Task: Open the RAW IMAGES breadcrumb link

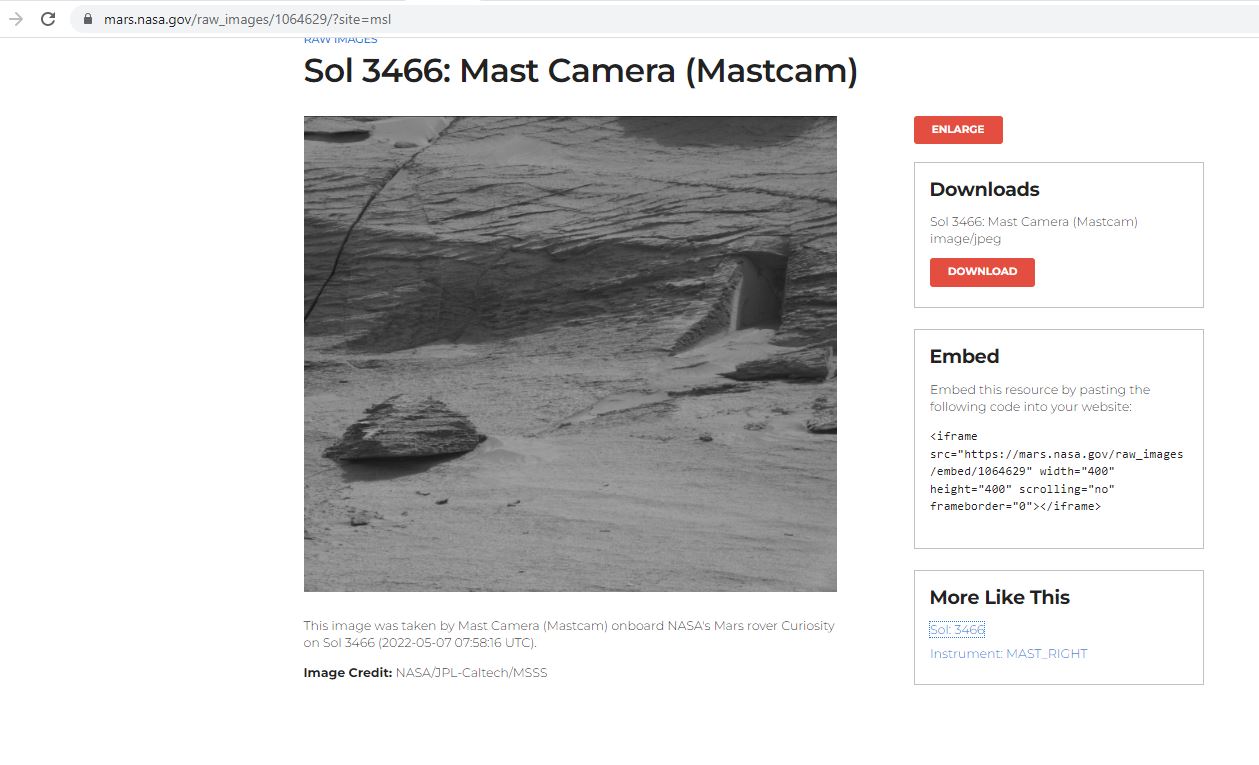Action: tap(340, 40)
